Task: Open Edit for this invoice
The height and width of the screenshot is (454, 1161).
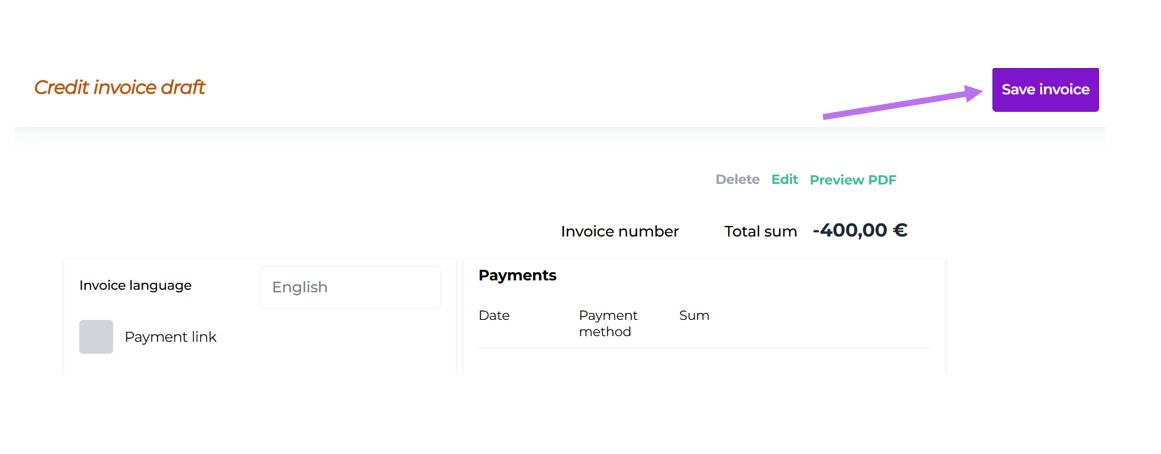Action: (784, 180)
